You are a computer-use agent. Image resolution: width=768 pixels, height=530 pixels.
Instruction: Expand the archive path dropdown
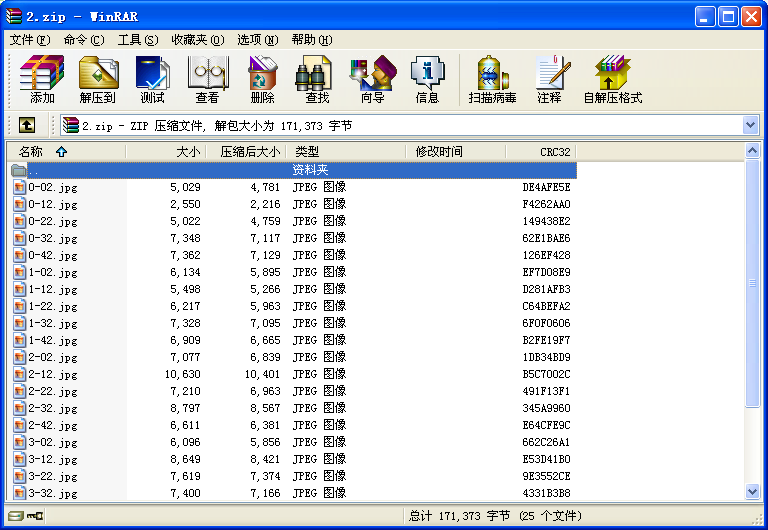coord(750,125)
